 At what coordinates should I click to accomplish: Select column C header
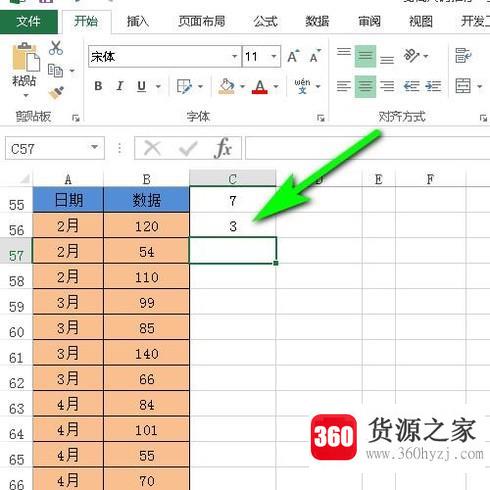click(233, 179)
